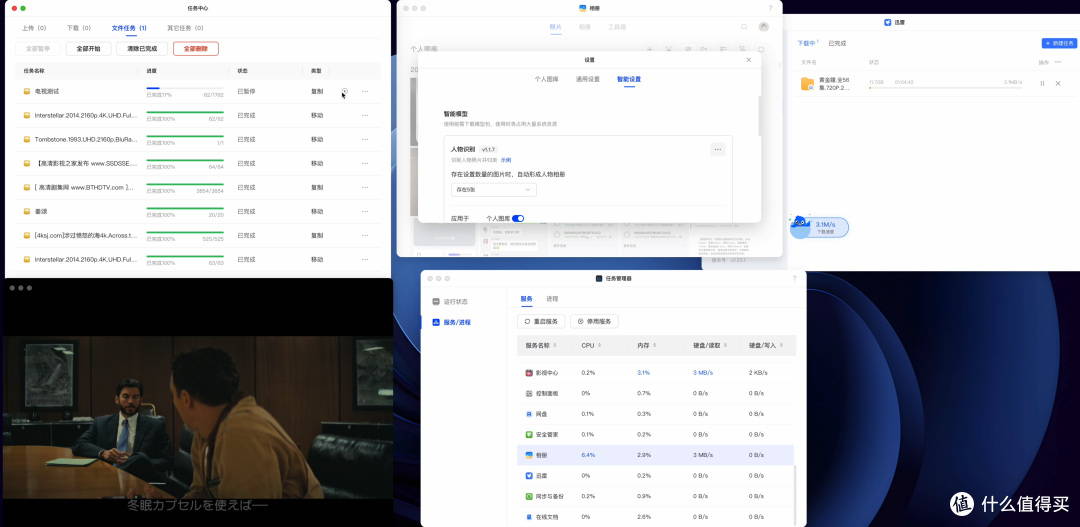Open more options for the Tombstone.1993 task

(365, 139)
